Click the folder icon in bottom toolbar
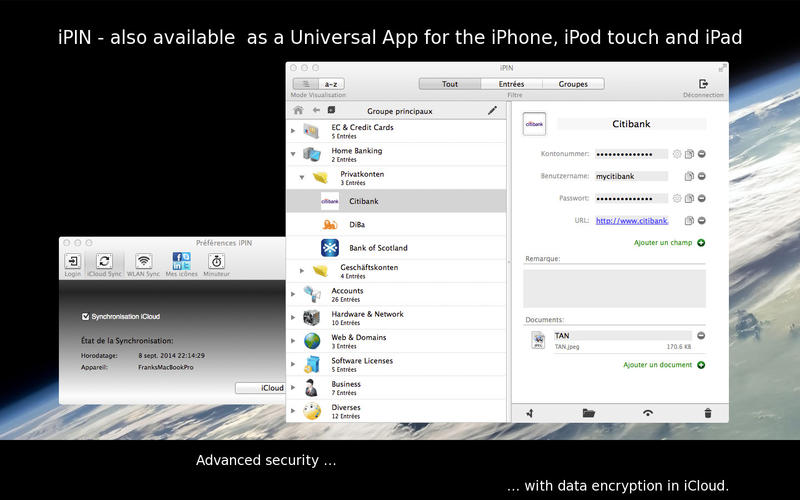Screen dimensions: 800x500 [x=588, y=412]
